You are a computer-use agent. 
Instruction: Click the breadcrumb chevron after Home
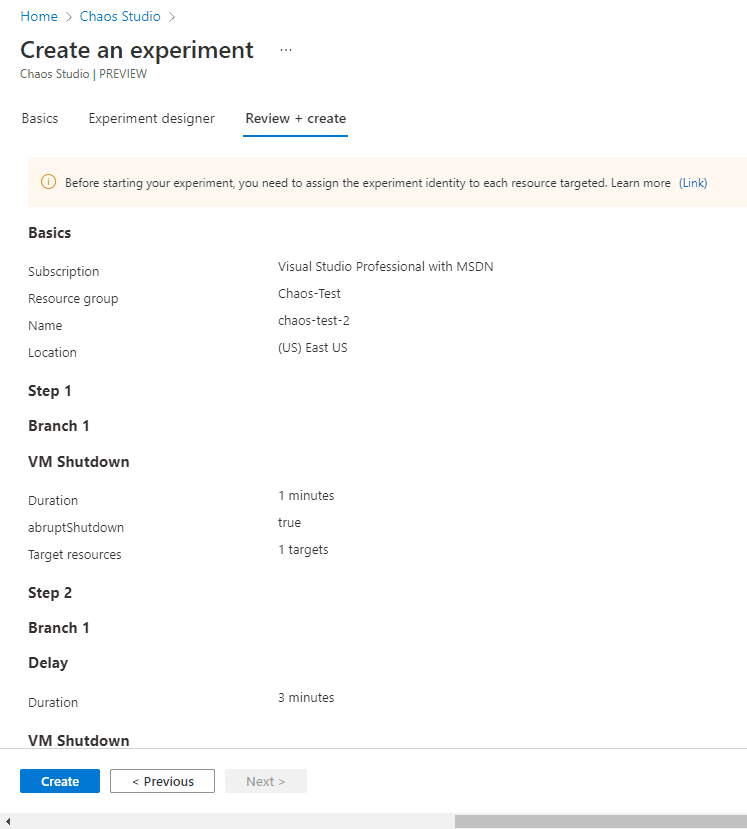pyautogui.click(x=69, y=17)
